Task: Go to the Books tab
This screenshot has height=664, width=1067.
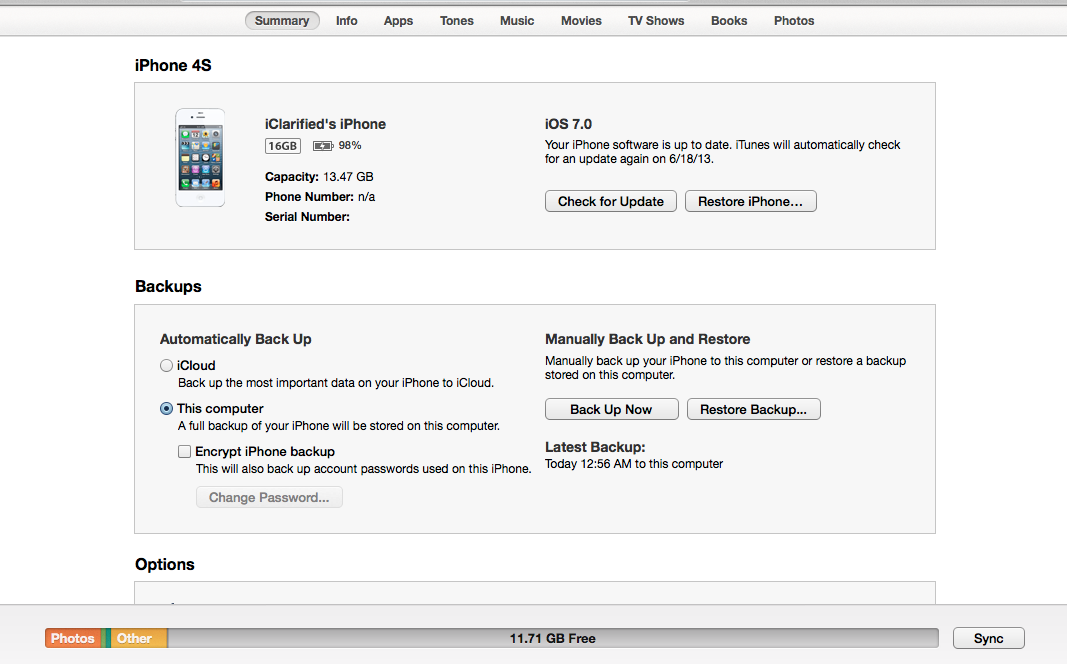Action: click(x=729, y=21)
